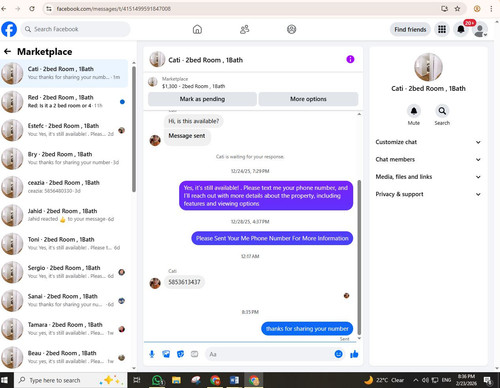Click the 'Hi, is this available?' message
The image size is (500, 388).
click(194, 121)
